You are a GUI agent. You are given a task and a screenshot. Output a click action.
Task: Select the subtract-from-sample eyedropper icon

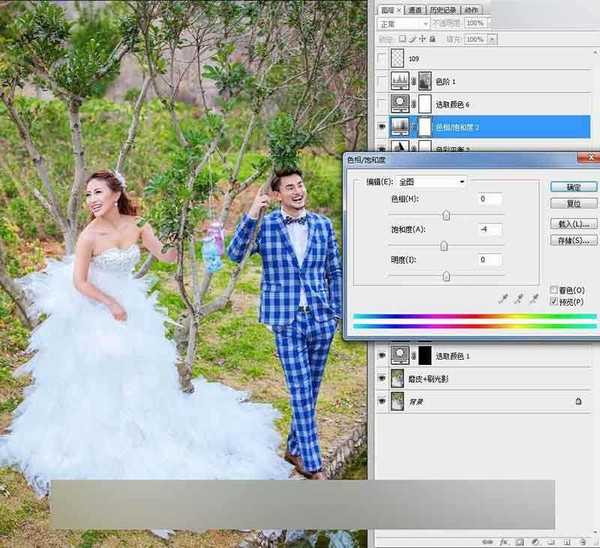534,299
